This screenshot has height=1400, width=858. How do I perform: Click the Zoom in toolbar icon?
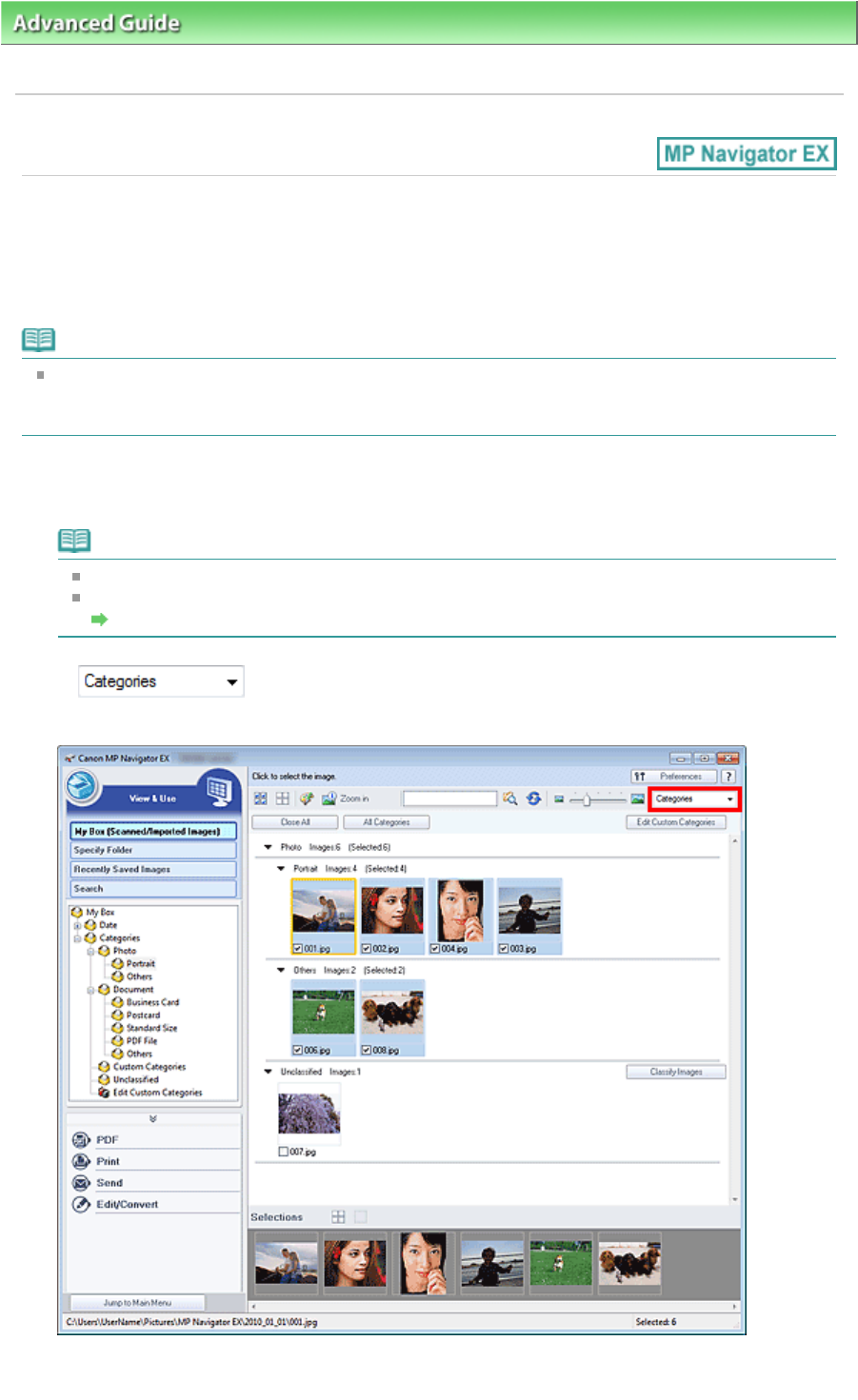click(x=329, y=799)
